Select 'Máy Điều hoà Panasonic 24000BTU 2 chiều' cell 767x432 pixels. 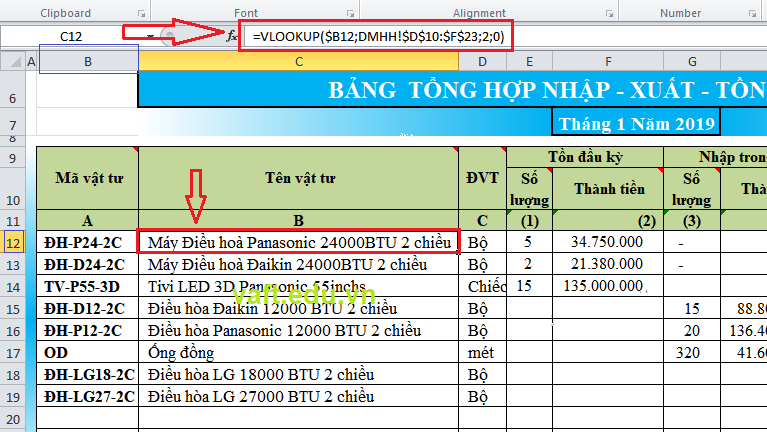[299, 242]
